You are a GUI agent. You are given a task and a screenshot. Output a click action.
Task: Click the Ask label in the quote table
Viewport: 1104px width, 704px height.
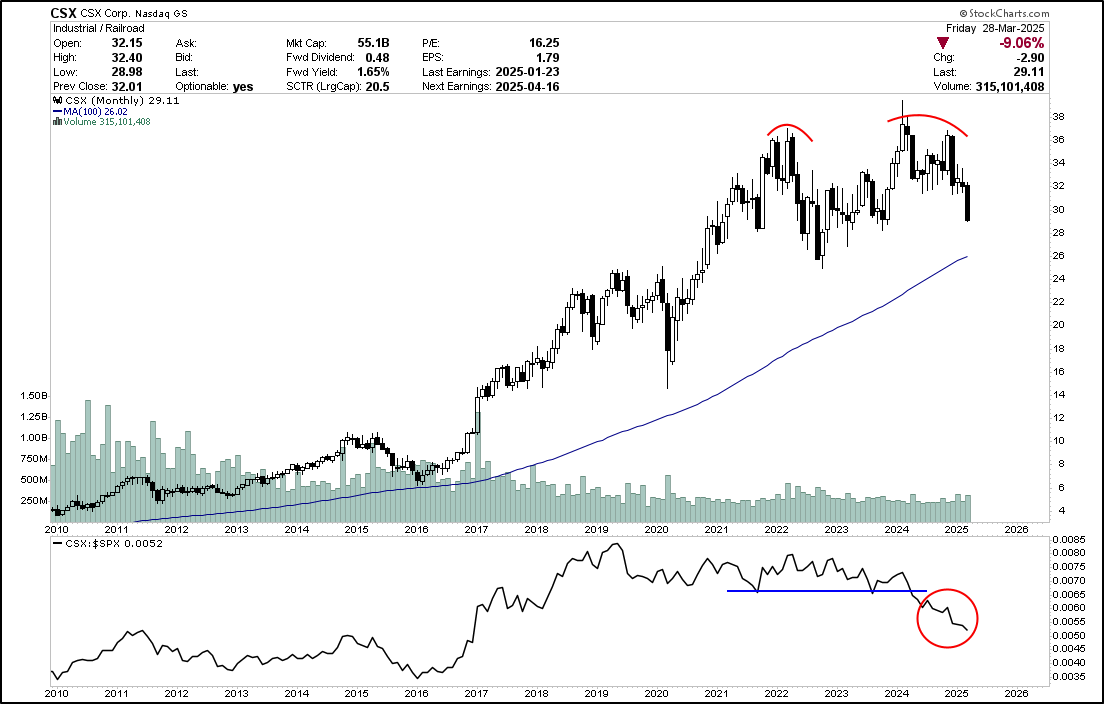(186, 43)
